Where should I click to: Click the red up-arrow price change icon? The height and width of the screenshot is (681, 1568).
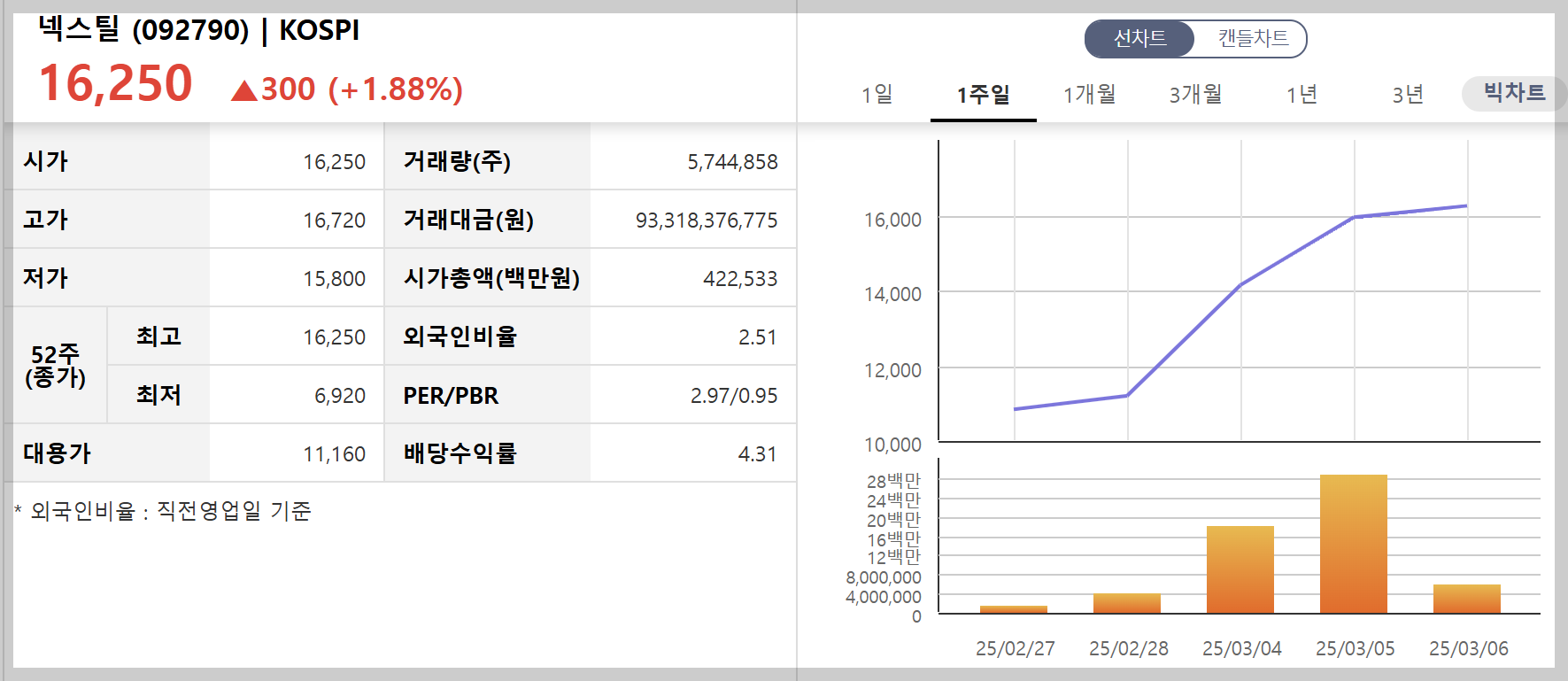coord(244,90)
